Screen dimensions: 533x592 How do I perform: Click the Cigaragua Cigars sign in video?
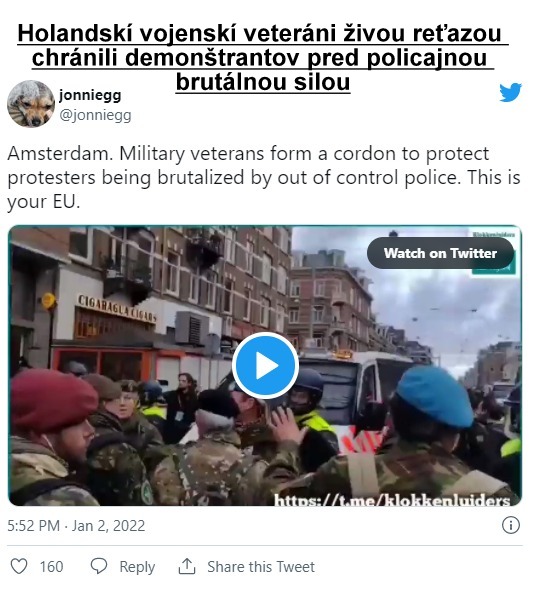(x=117, y=308)
